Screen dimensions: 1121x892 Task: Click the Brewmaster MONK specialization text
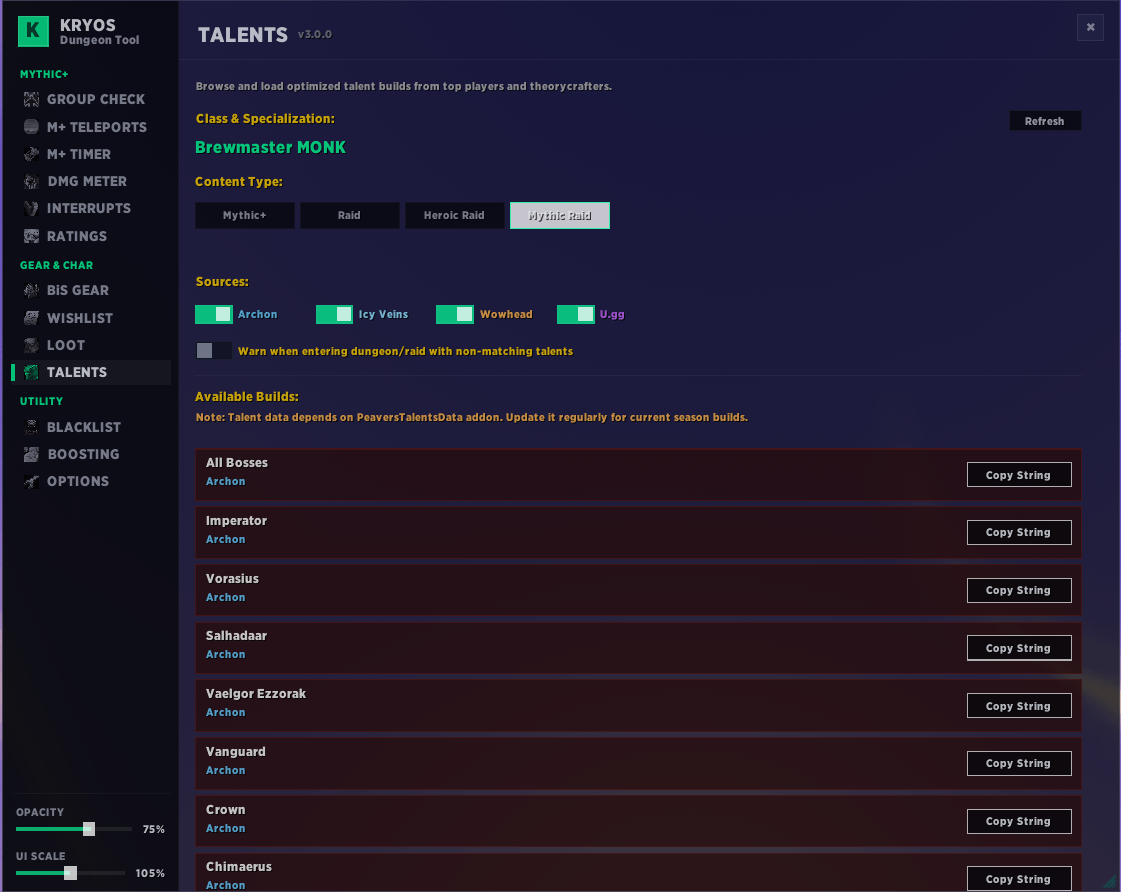[270, 147]
